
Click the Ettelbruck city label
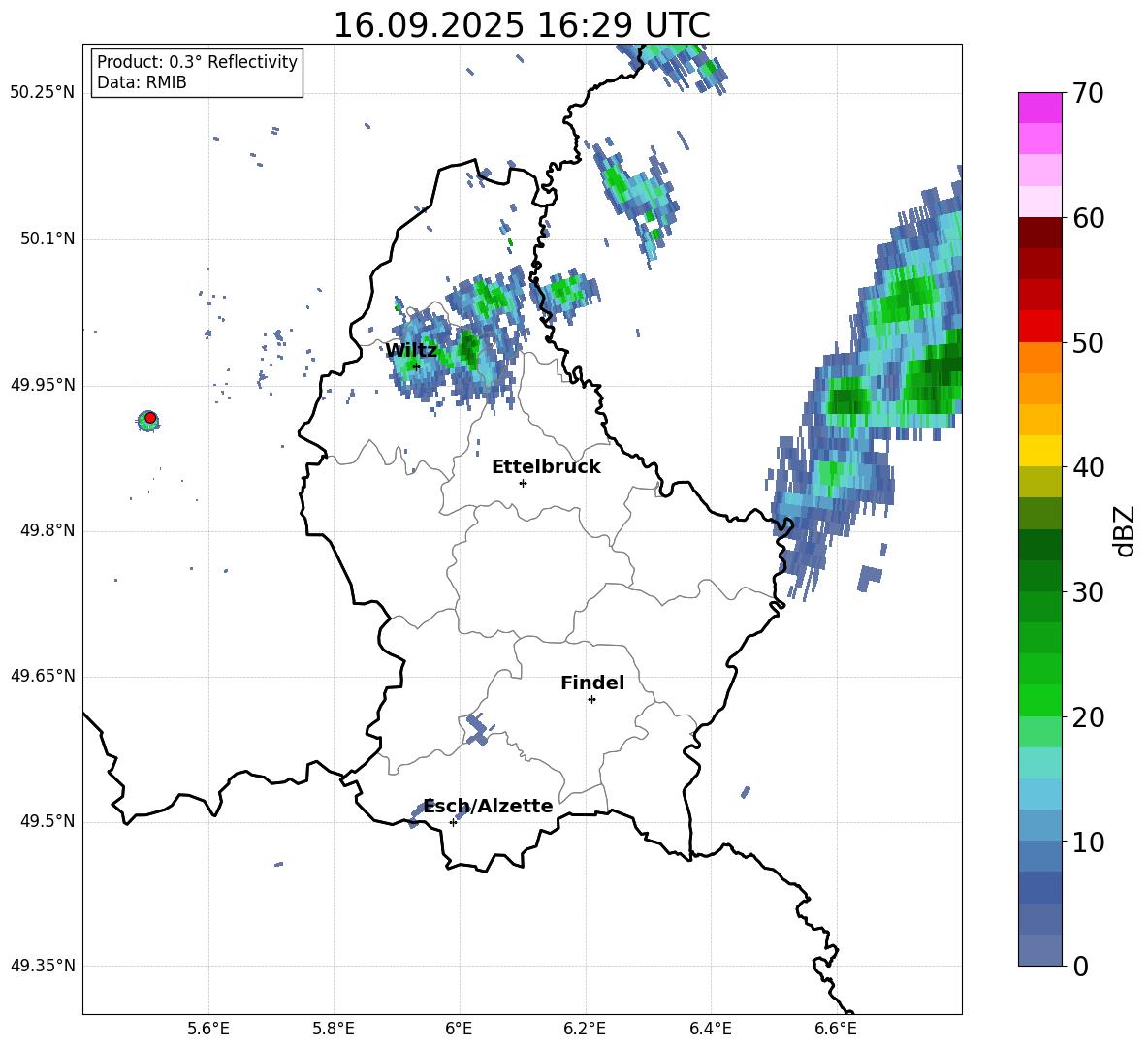click(546, 467)
